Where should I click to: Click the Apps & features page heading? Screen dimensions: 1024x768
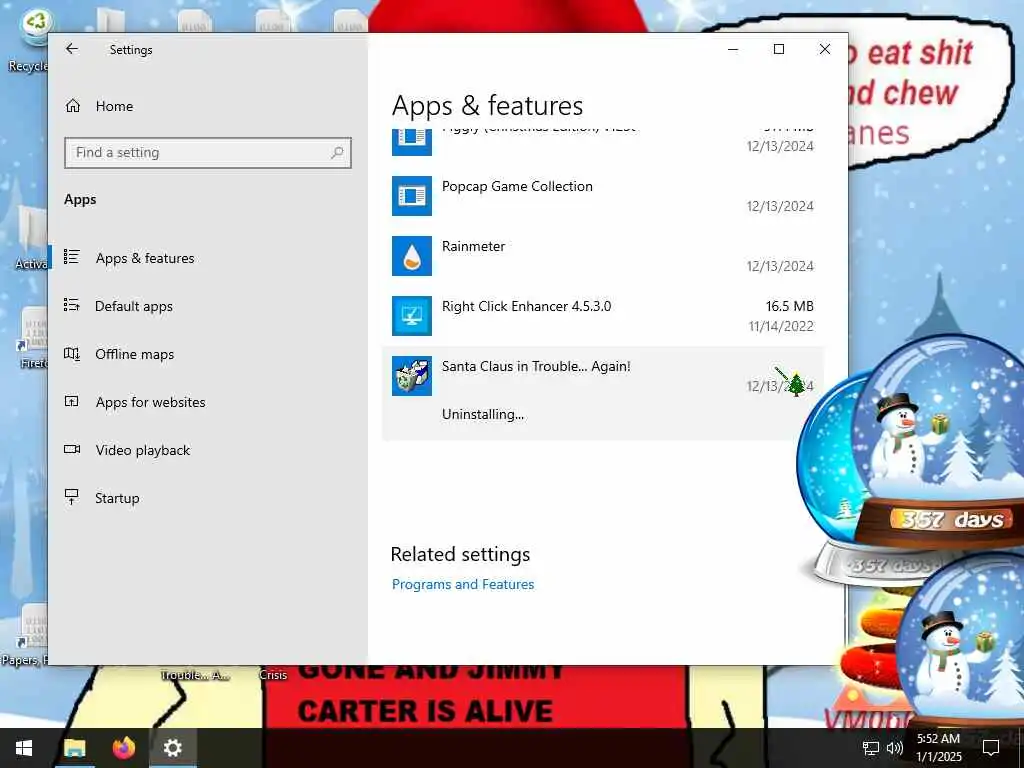[487, 106]
